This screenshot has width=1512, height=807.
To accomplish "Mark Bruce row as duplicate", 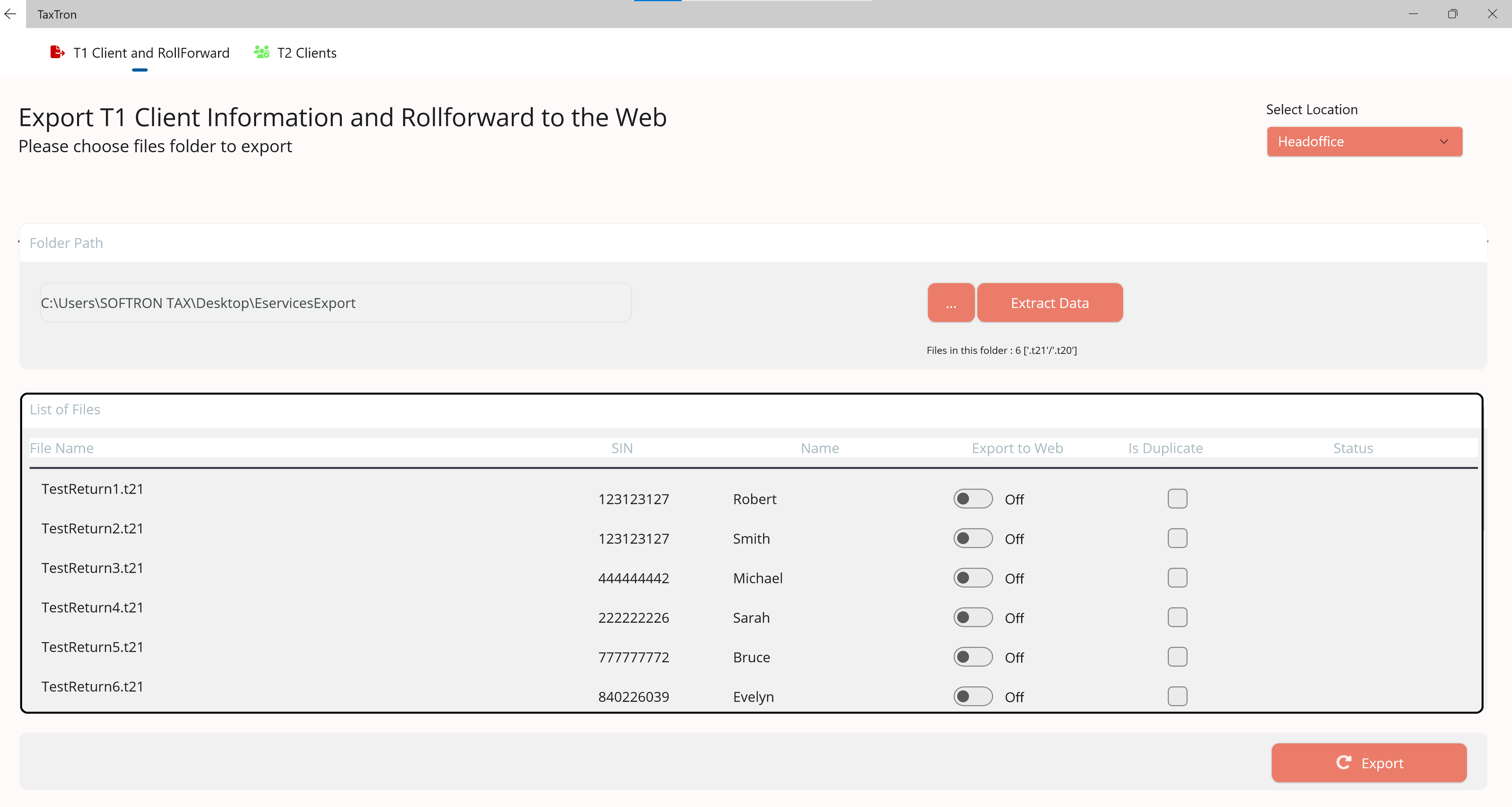I will pos(1177,657).
